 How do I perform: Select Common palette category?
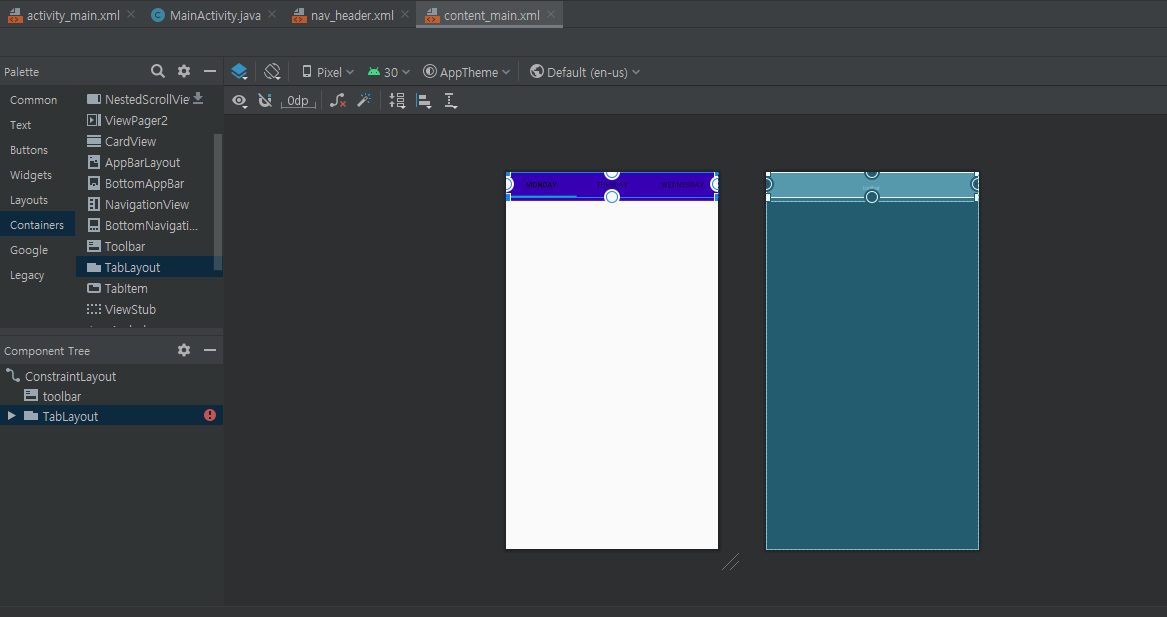point(33,100)
